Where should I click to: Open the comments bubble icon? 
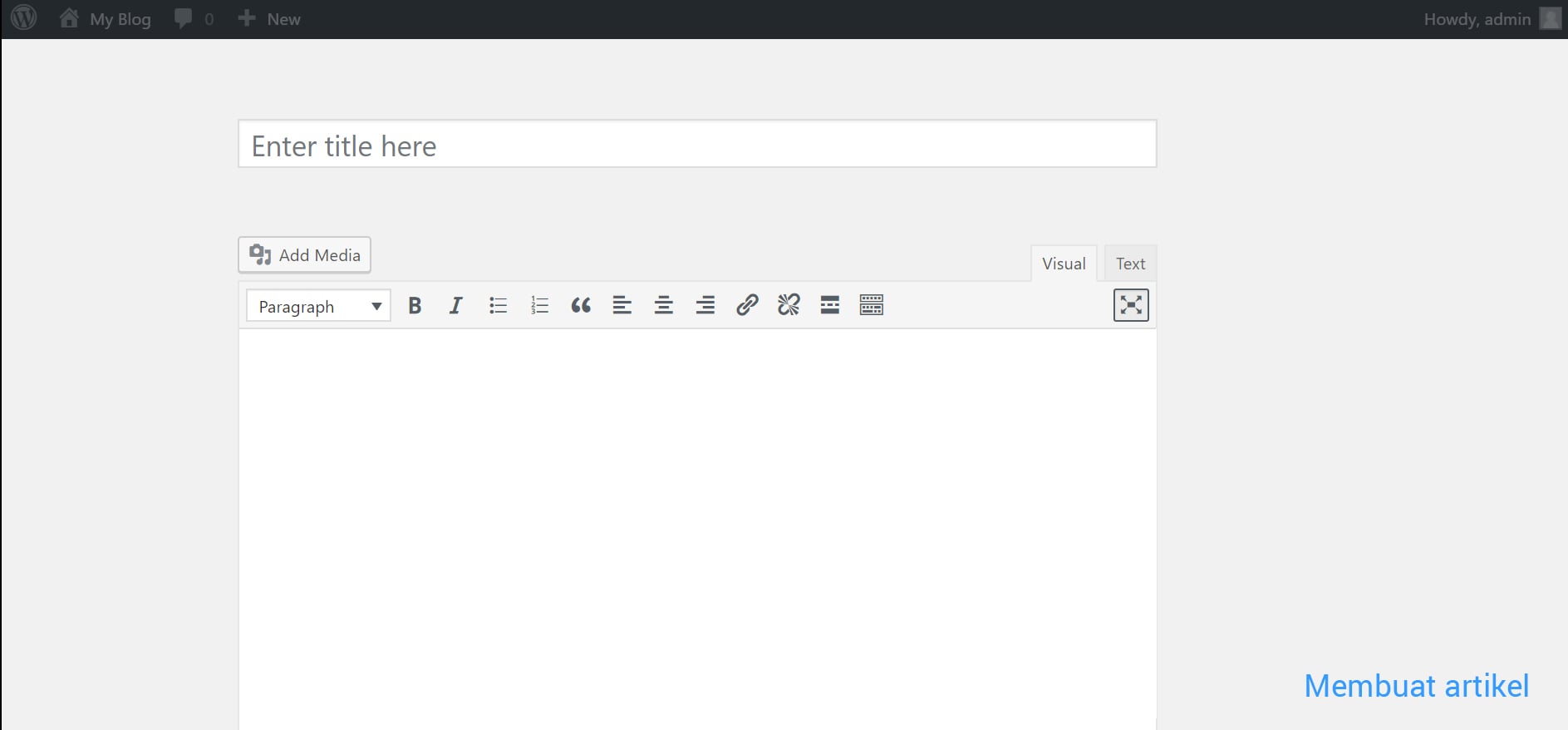click(194, 18)
